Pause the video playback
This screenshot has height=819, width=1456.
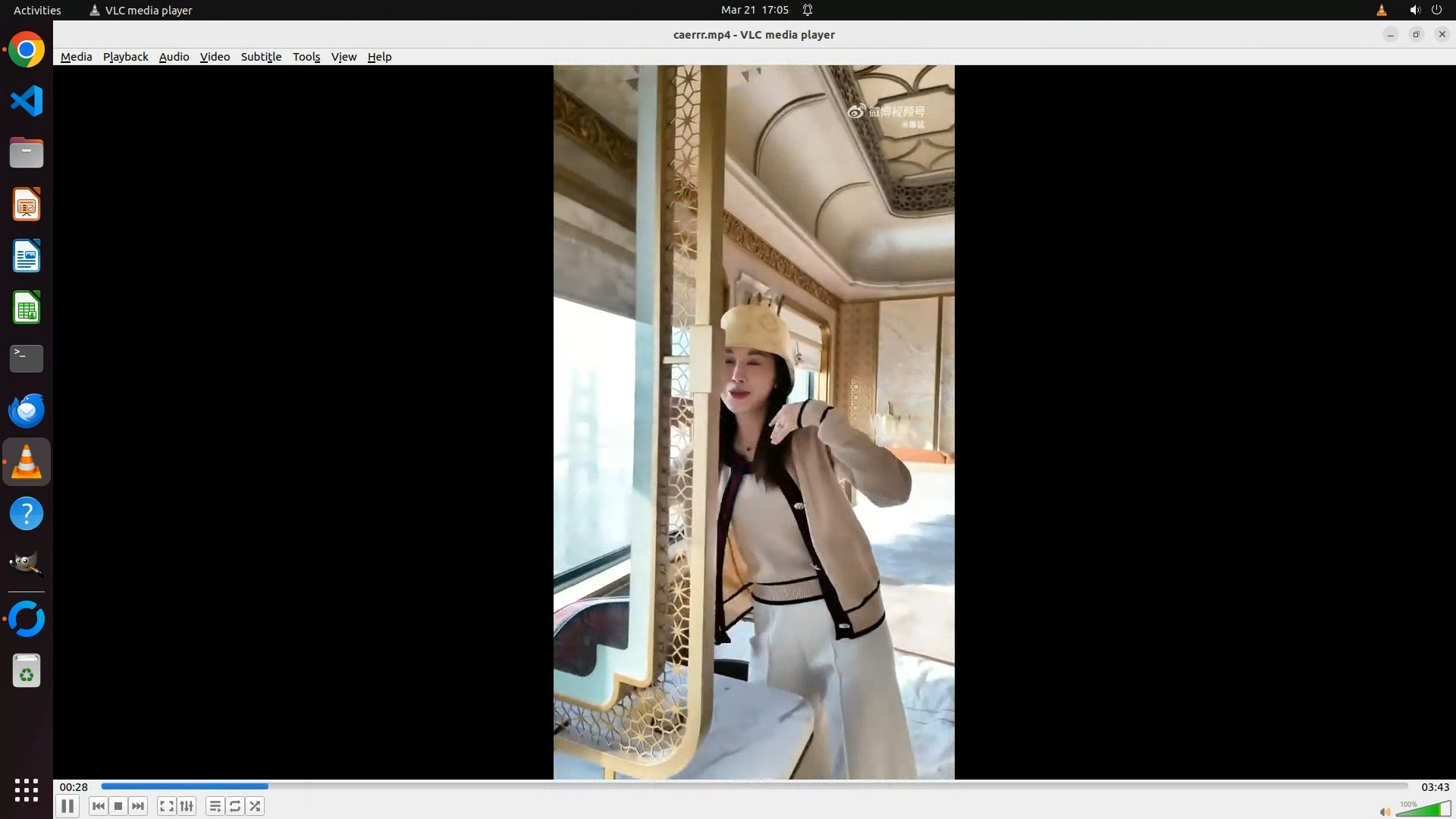(67, 806)
